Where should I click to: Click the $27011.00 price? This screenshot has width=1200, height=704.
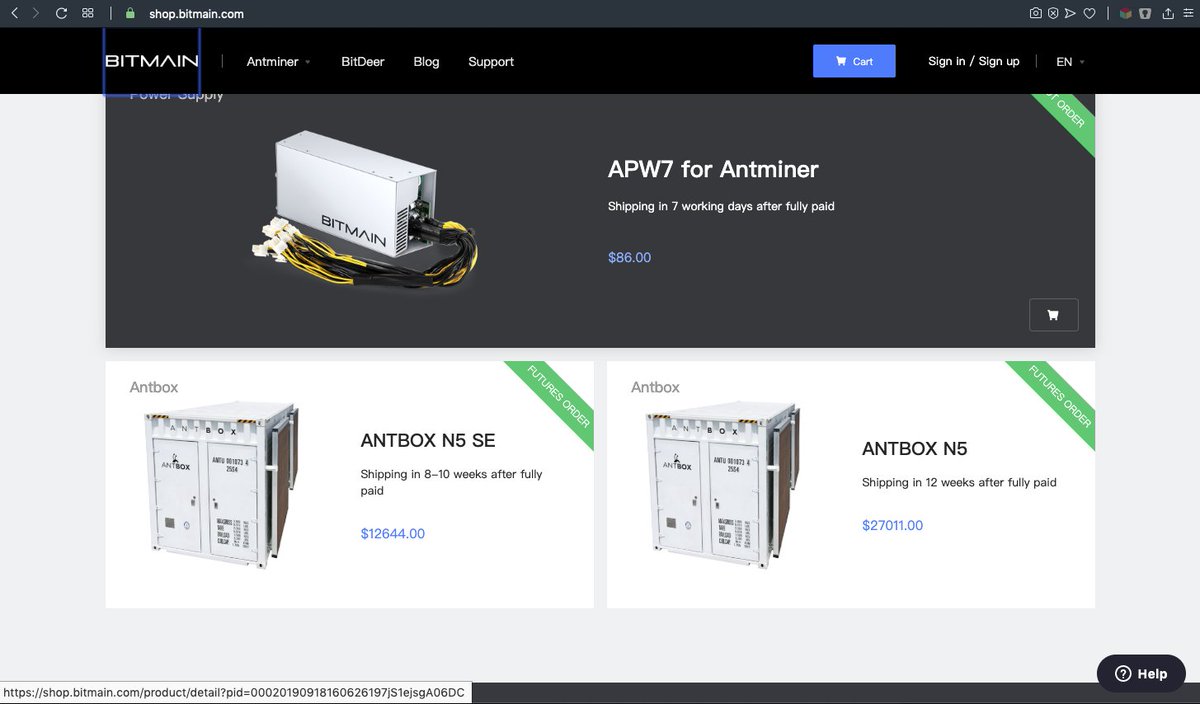[892, 526]
